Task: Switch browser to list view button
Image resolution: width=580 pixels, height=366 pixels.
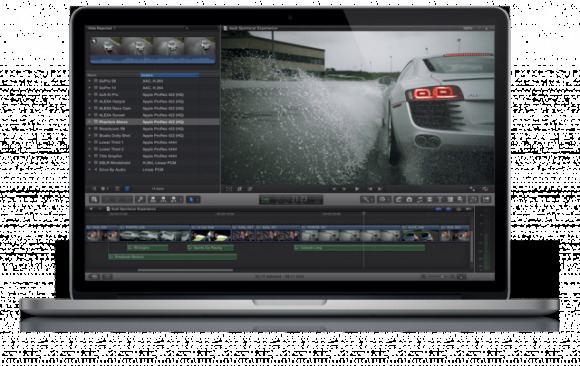Action: pos(127,189)
